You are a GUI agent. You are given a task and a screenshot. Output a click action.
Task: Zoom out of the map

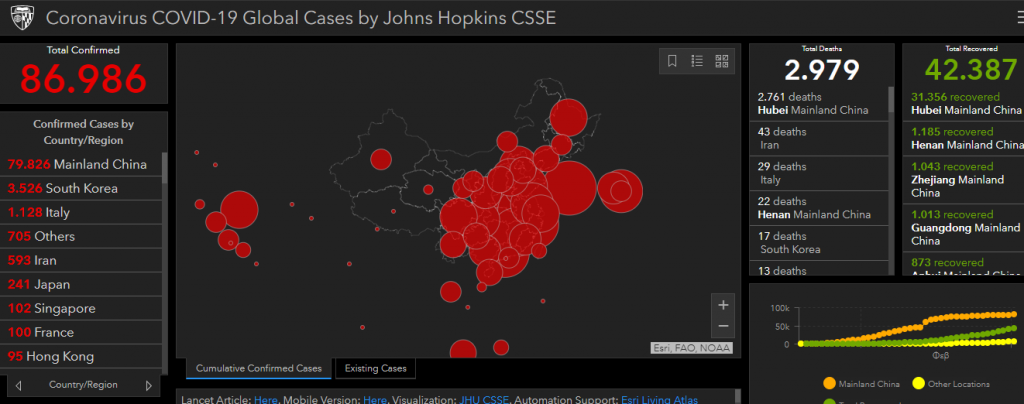point(723,327)
